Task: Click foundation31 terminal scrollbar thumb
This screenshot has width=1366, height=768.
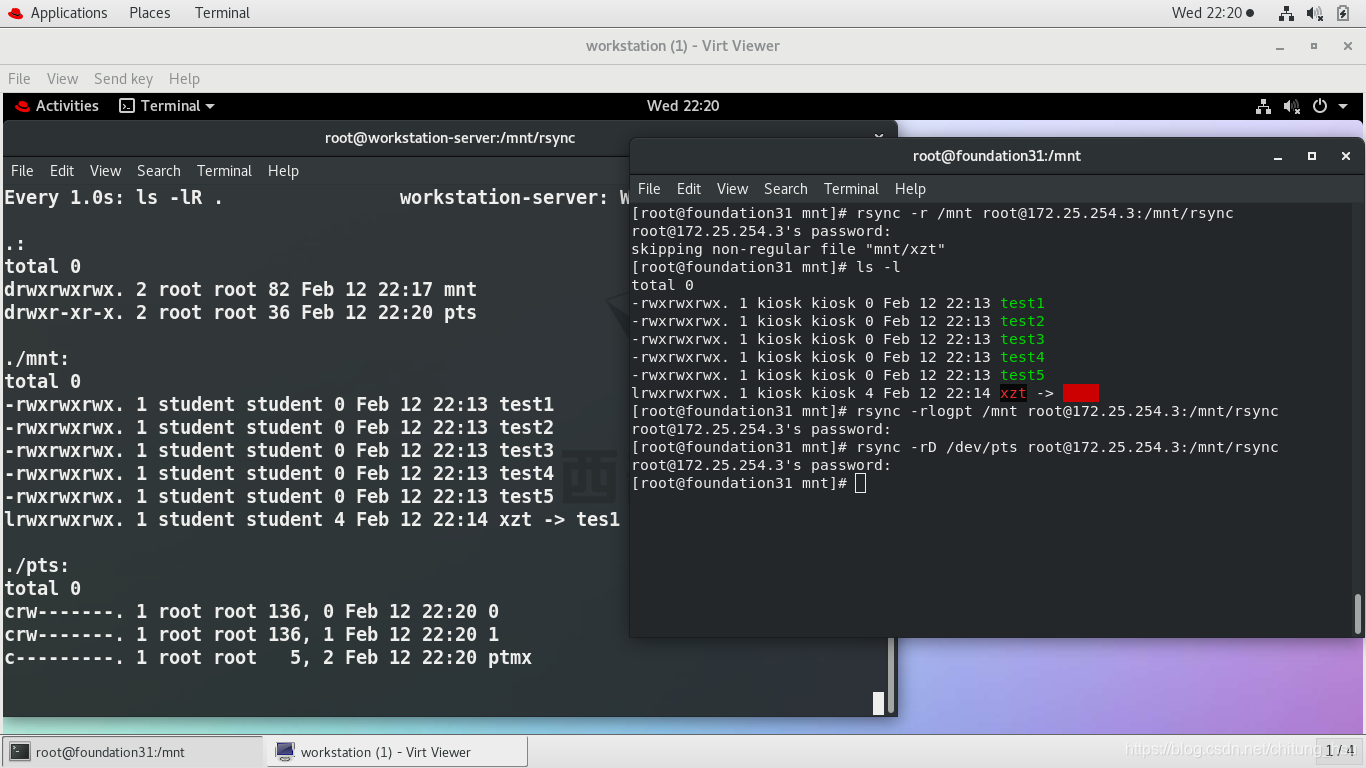Action: 1358,614
